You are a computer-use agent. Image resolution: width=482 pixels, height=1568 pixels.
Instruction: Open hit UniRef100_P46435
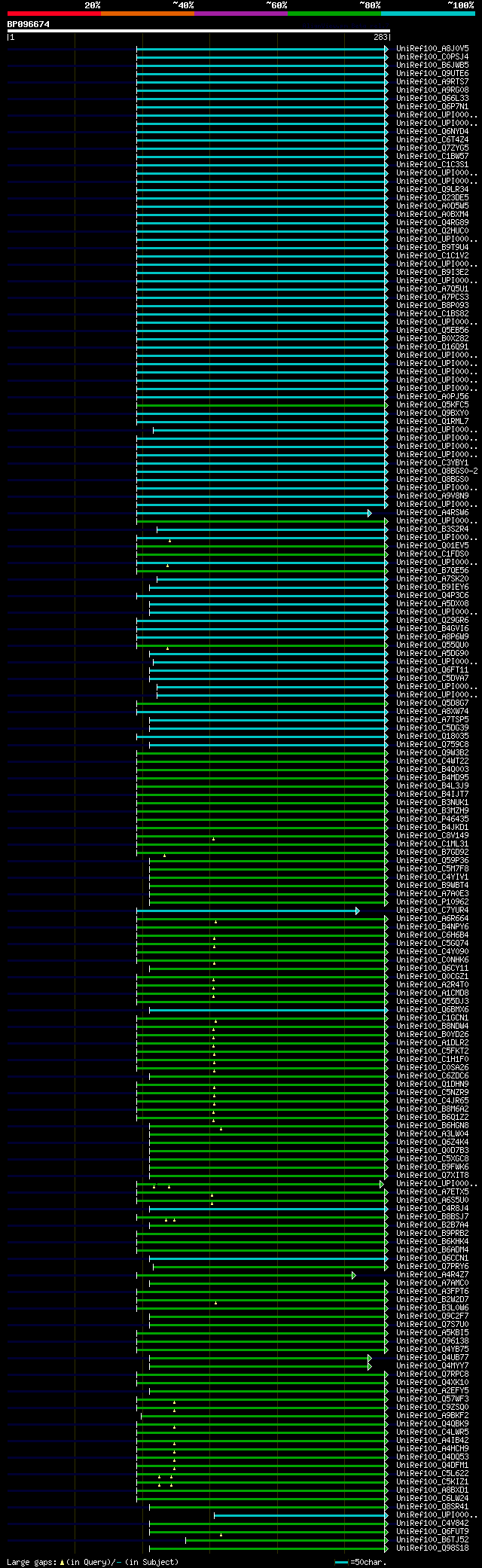point(432,819)
